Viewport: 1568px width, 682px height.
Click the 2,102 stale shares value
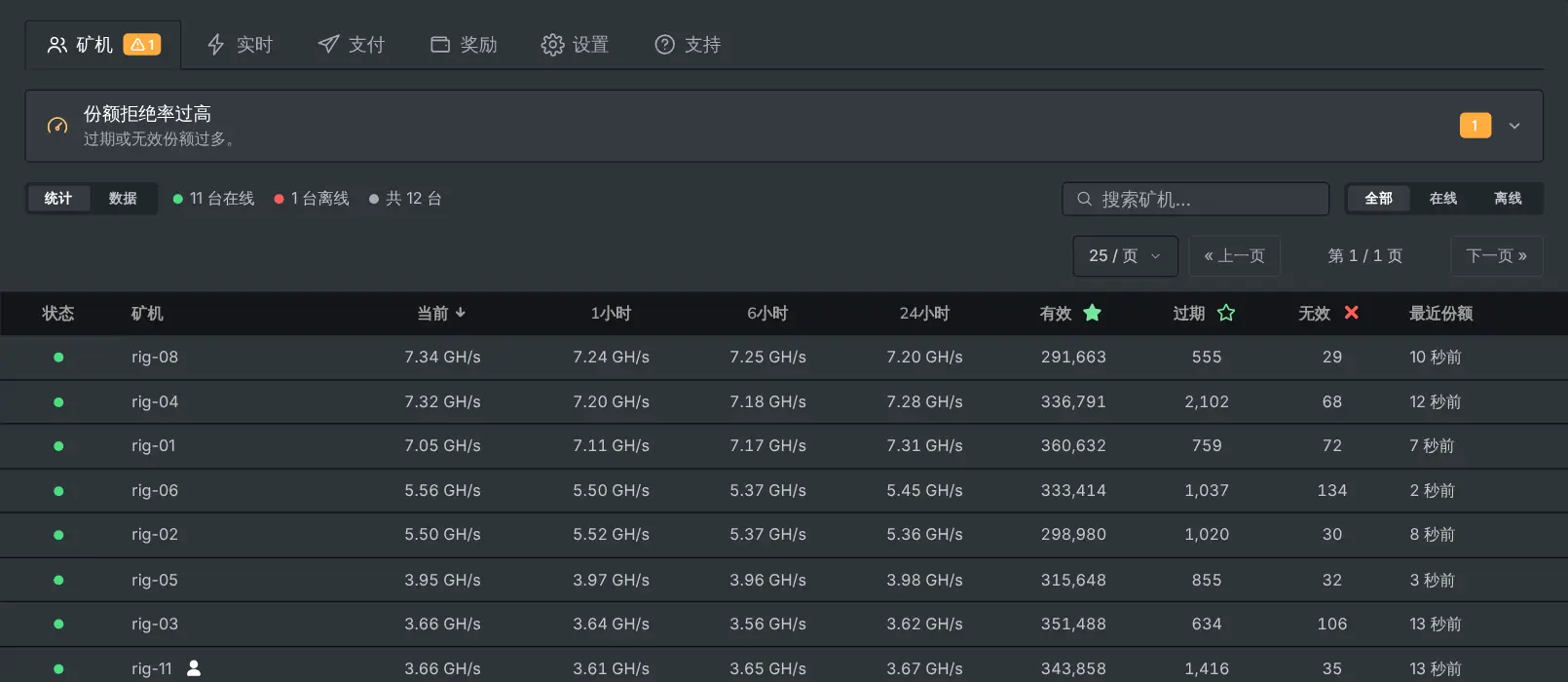pyautogui.click(x=1207, y=402)
